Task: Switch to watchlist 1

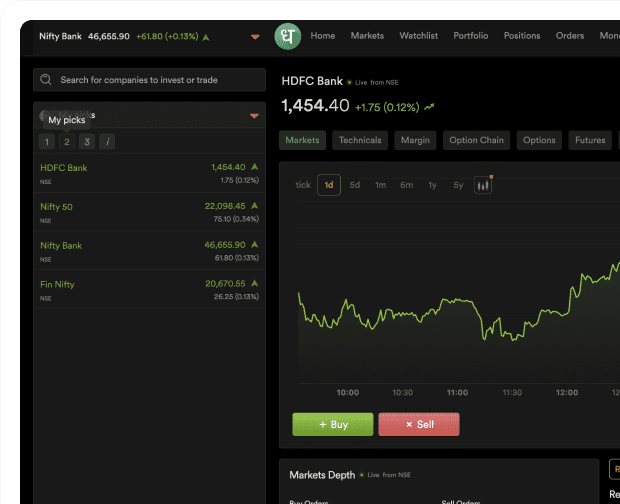Action: click(x=47, y=142)
